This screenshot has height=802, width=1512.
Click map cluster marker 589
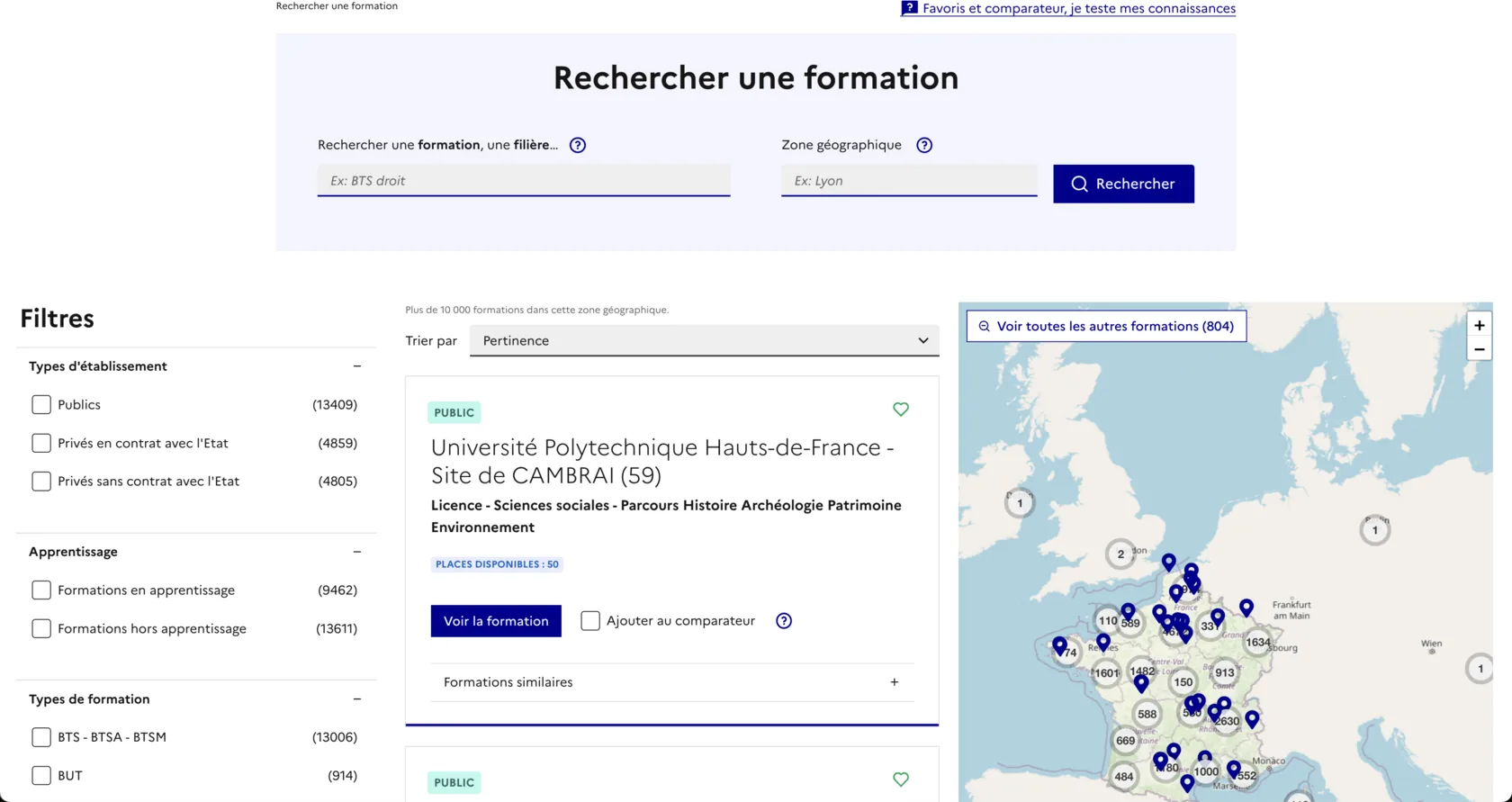pyautogui.click(x=1131, y=623)
